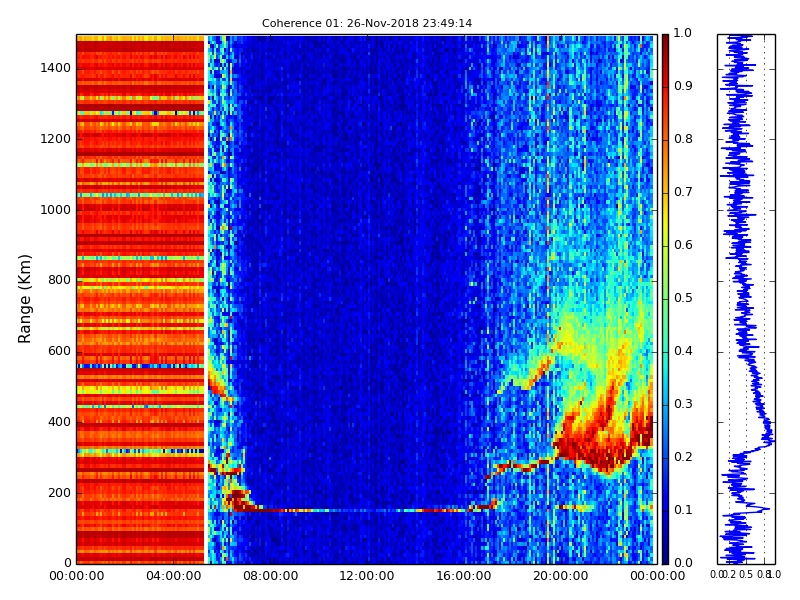Click the 800 range tick label
The height and width of the screenshot is (600, 800).
(59, 280)
